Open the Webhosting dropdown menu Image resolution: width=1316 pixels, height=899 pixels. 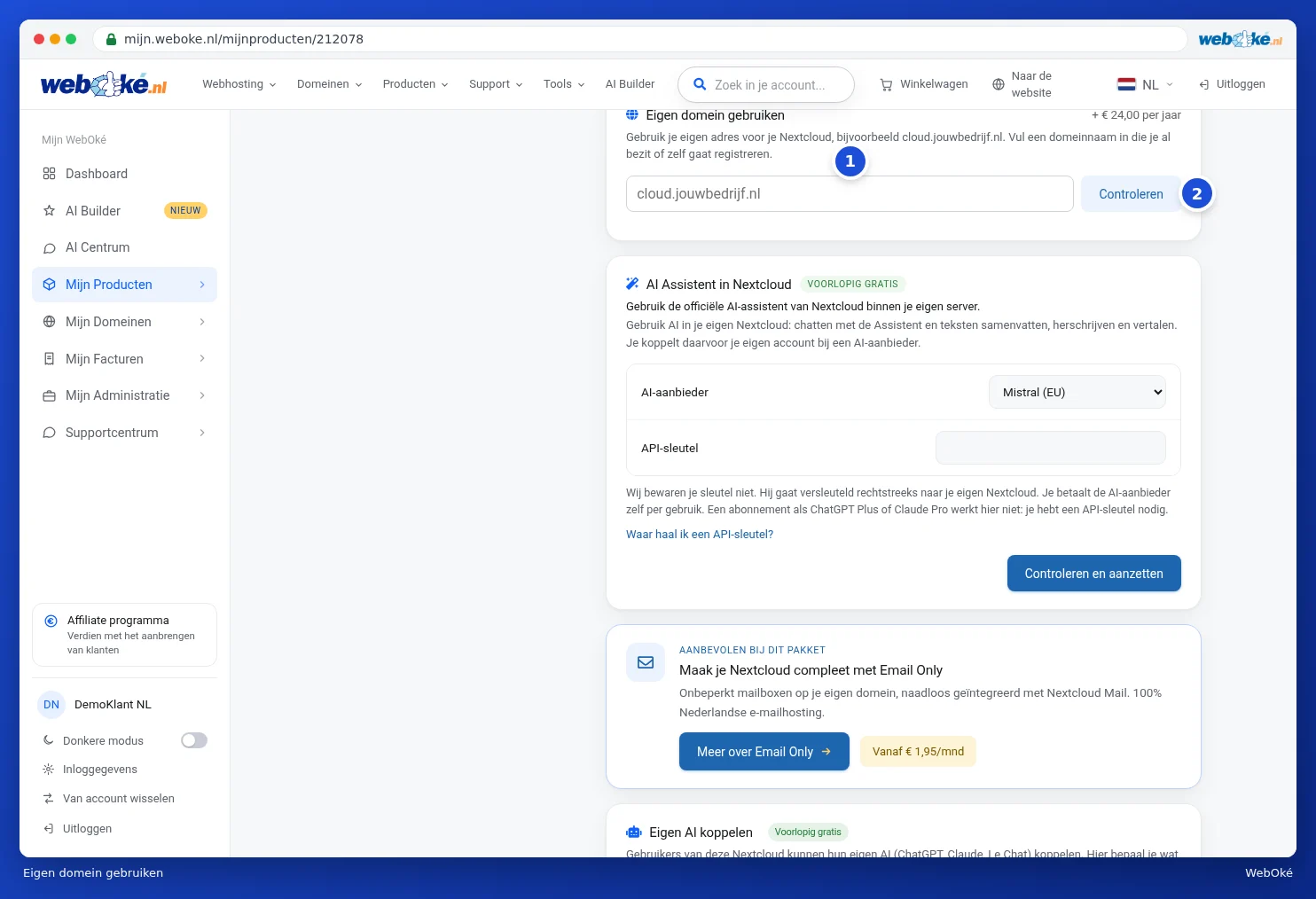click(x=239, y=84)
